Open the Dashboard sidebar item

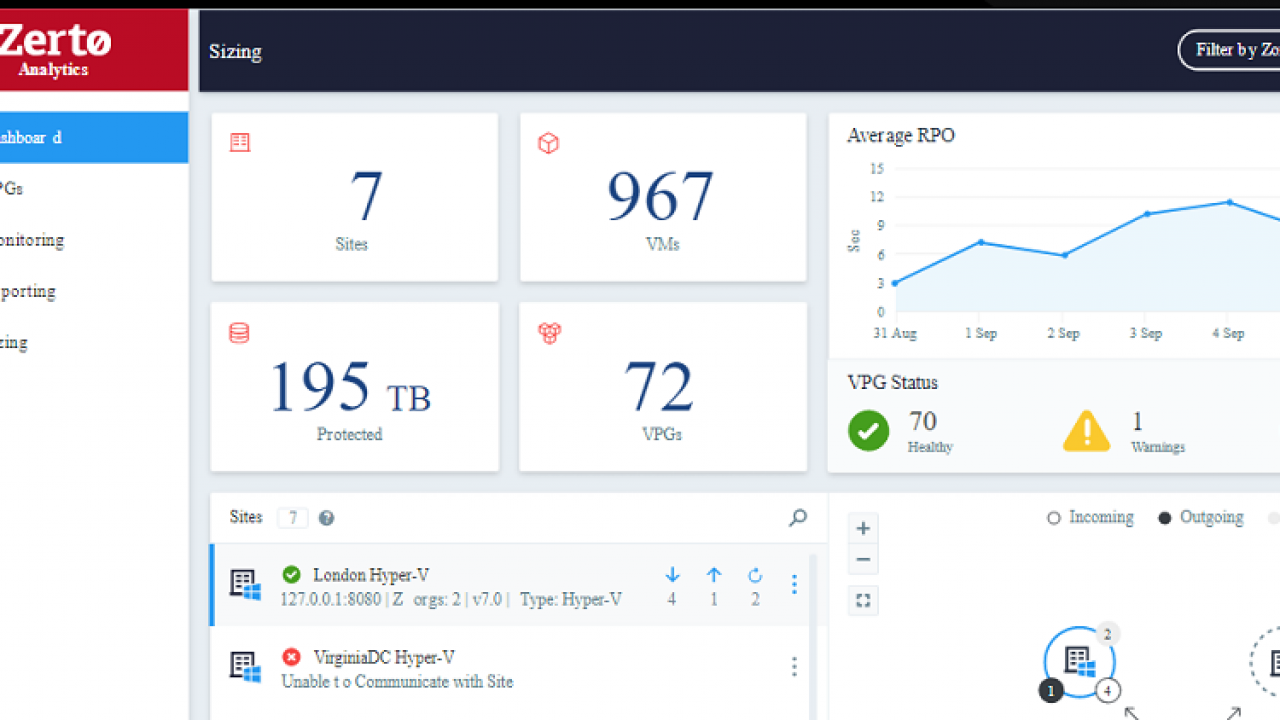pyautogui.click(x=94, y=137)
